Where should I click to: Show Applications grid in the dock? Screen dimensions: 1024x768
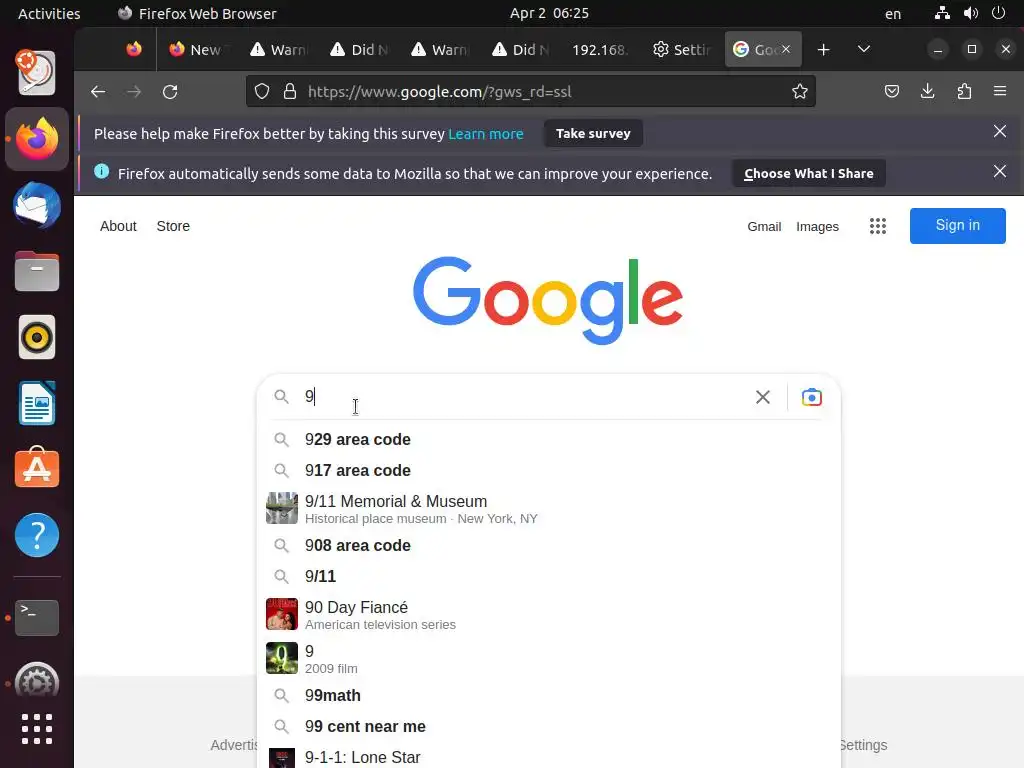[x=37, y=729]
